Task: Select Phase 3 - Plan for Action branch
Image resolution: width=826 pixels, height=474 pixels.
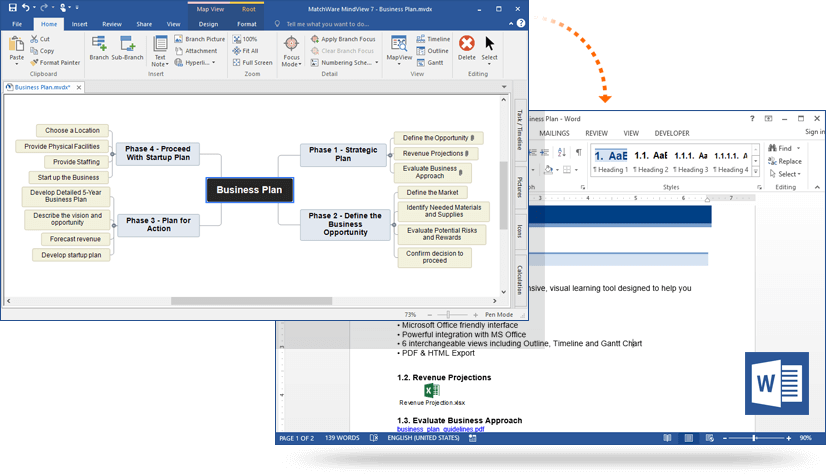Action: pos(159,225)
